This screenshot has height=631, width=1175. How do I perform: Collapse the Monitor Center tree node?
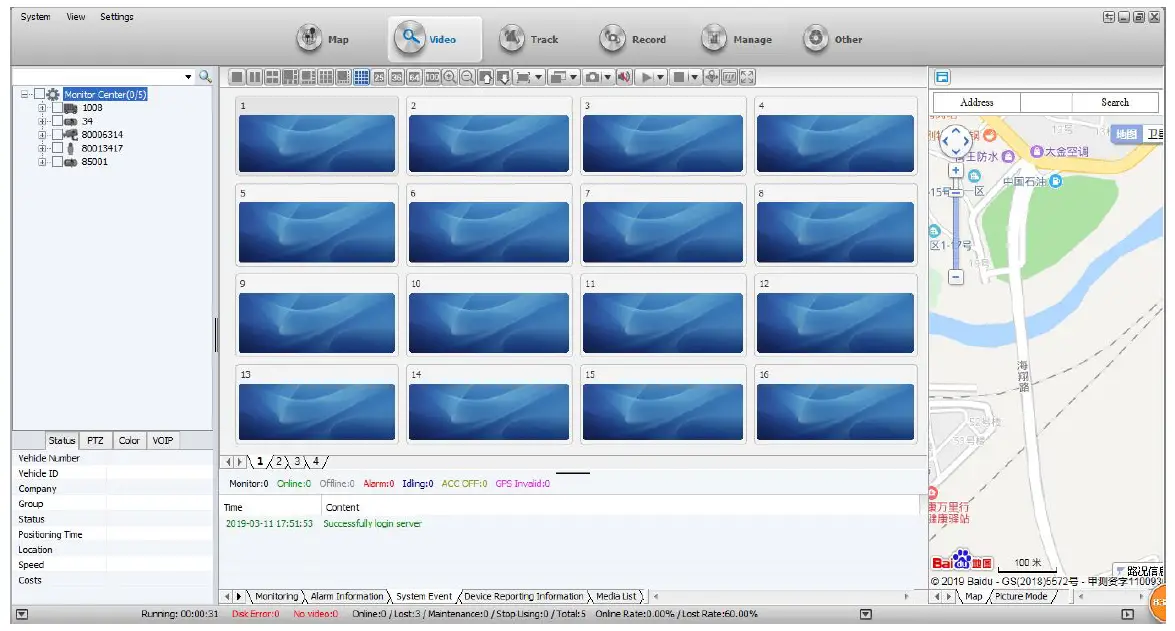pyautogui.click(x=26, y=94)
